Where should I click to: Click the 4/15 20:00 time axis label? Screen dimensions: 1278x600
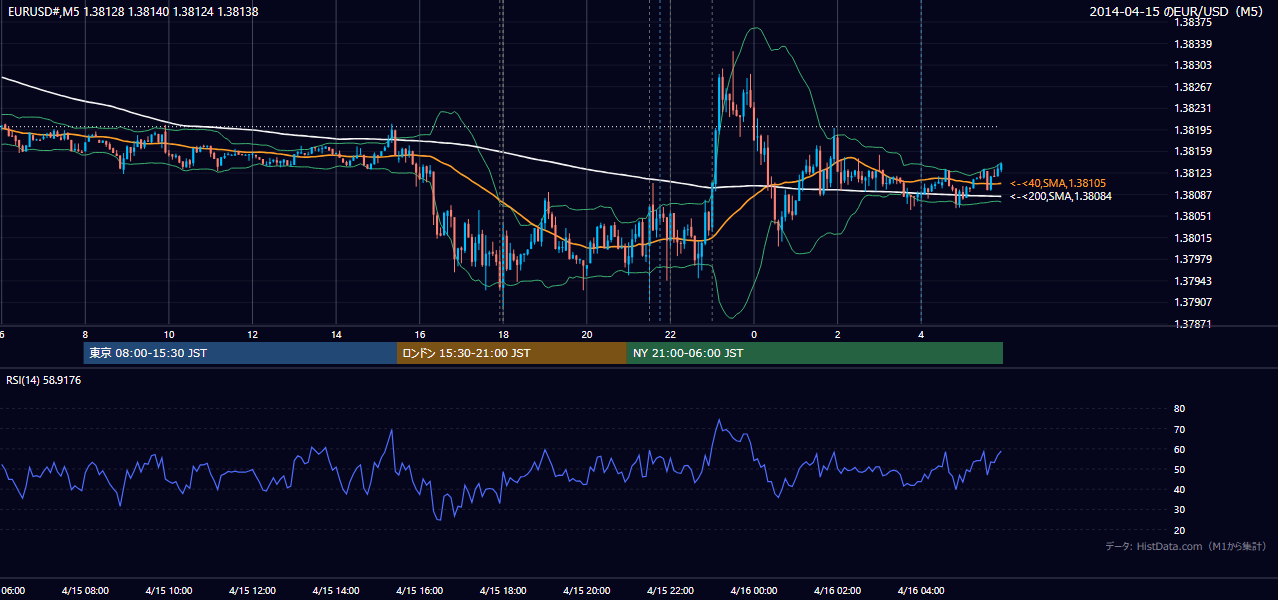(x=587, y=591)
